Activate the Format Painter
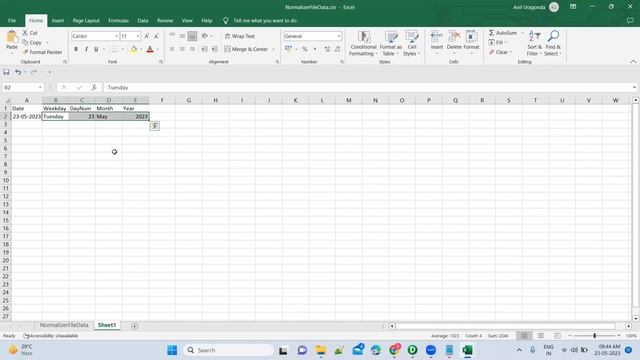This screenshot has height=360, width=640. pos(42,52)
